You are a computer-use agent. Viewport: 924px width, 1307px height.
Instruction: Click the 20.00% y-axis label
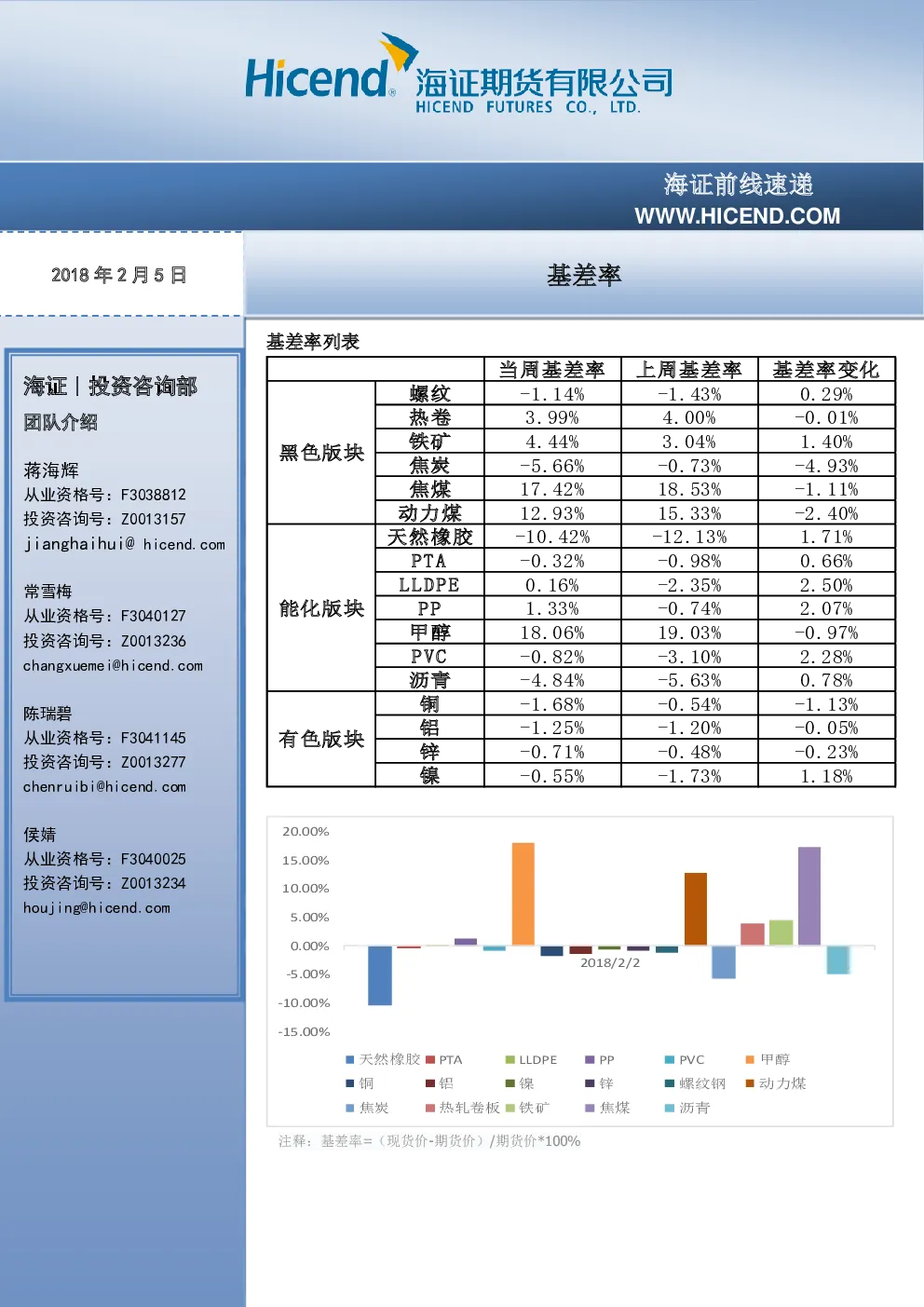tap(306, 831)
